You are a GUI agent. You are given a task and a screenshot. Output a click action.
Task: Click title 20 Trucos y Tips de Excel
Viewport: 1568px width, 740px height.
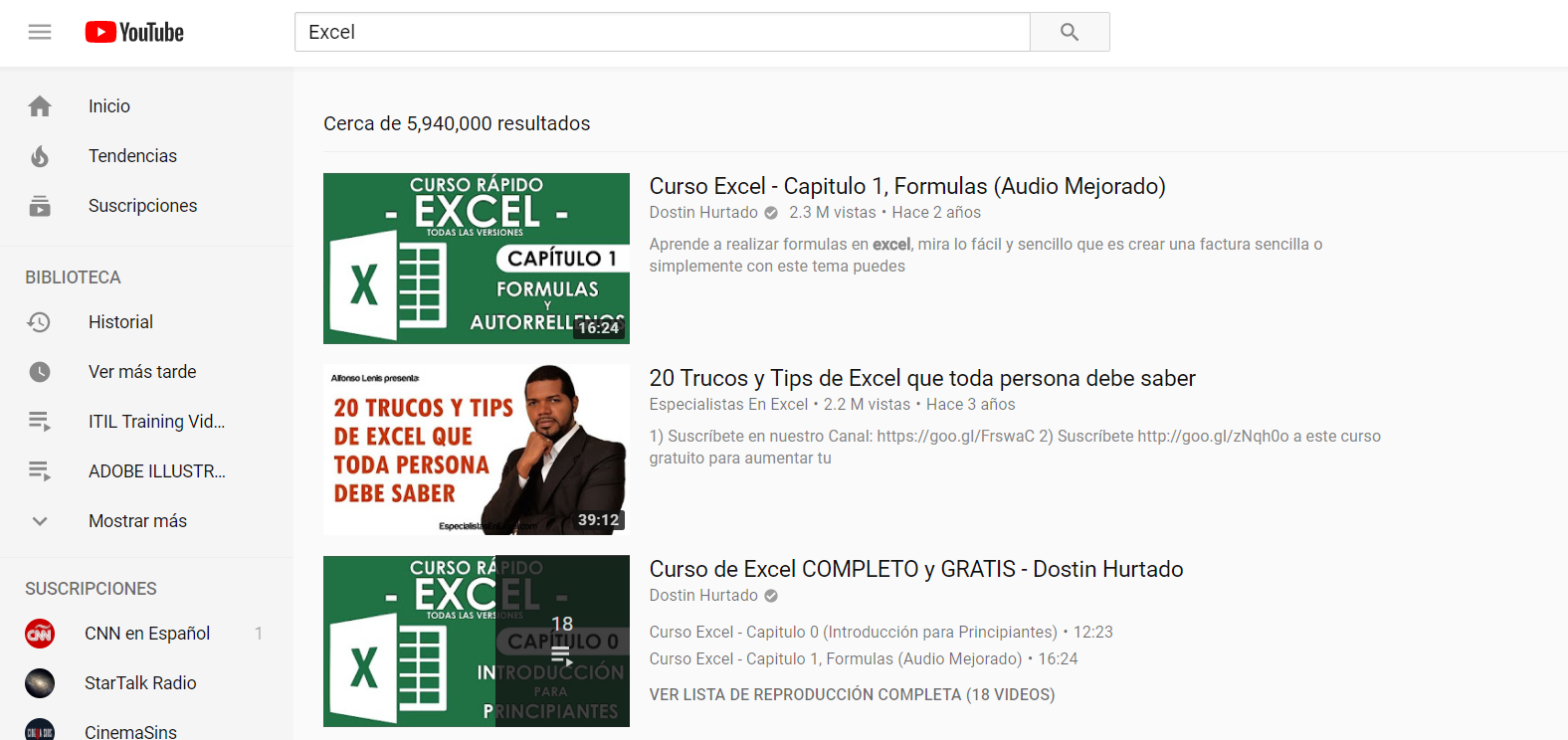coord(922,378)
